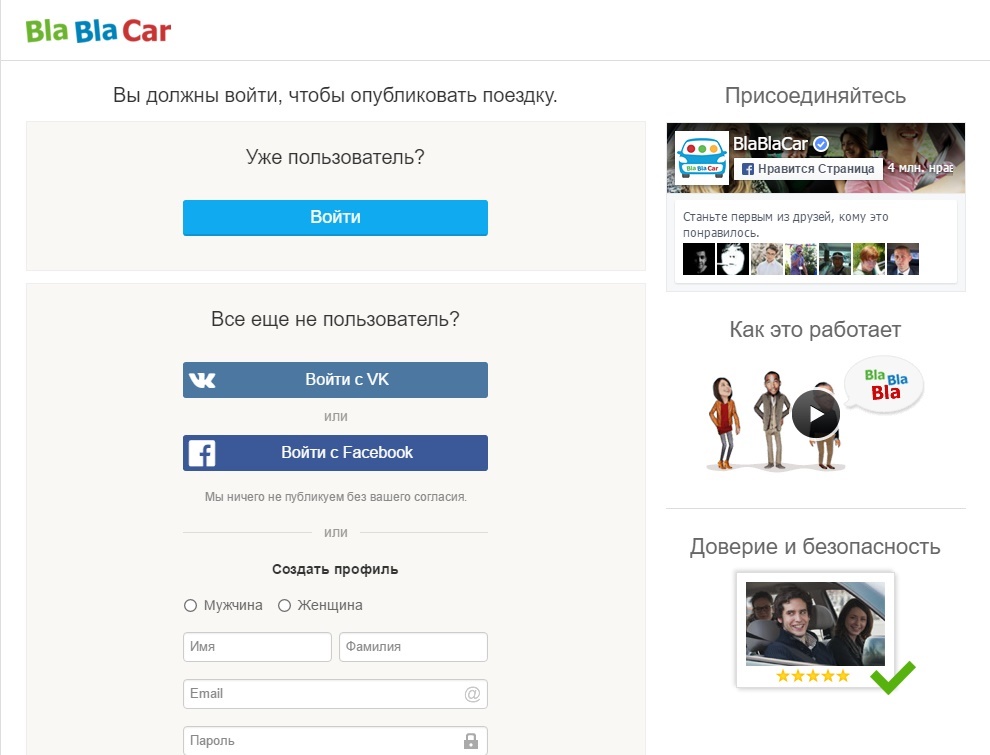Screen dimensions: 990x755
Task: Open the last friend avatar in the Facebook widget
Action: [x=903, y=259]
